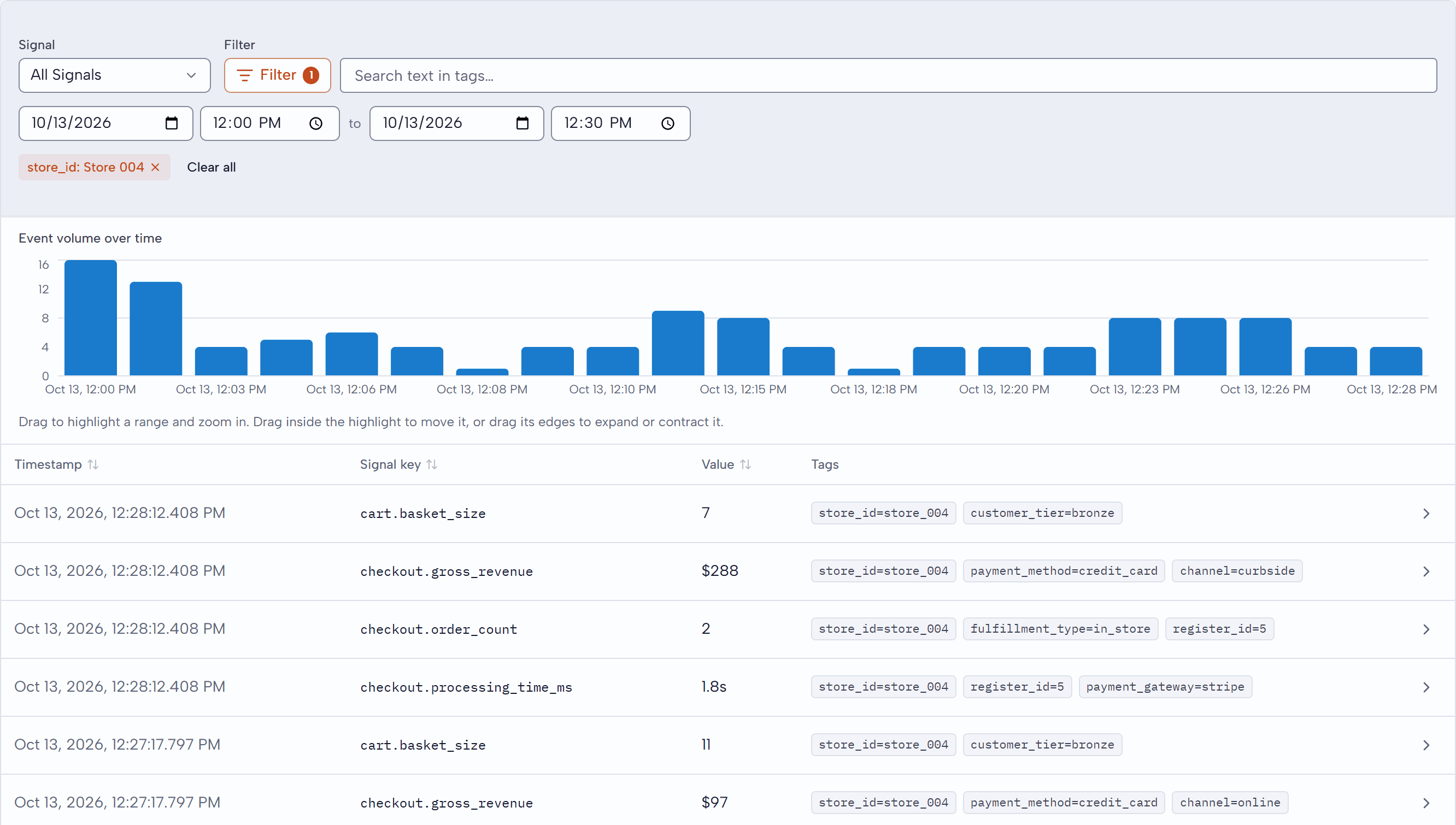Open clock picker for 12:00 PM start time
This screenshot has width=1456, height=825.
click(316, 123)
